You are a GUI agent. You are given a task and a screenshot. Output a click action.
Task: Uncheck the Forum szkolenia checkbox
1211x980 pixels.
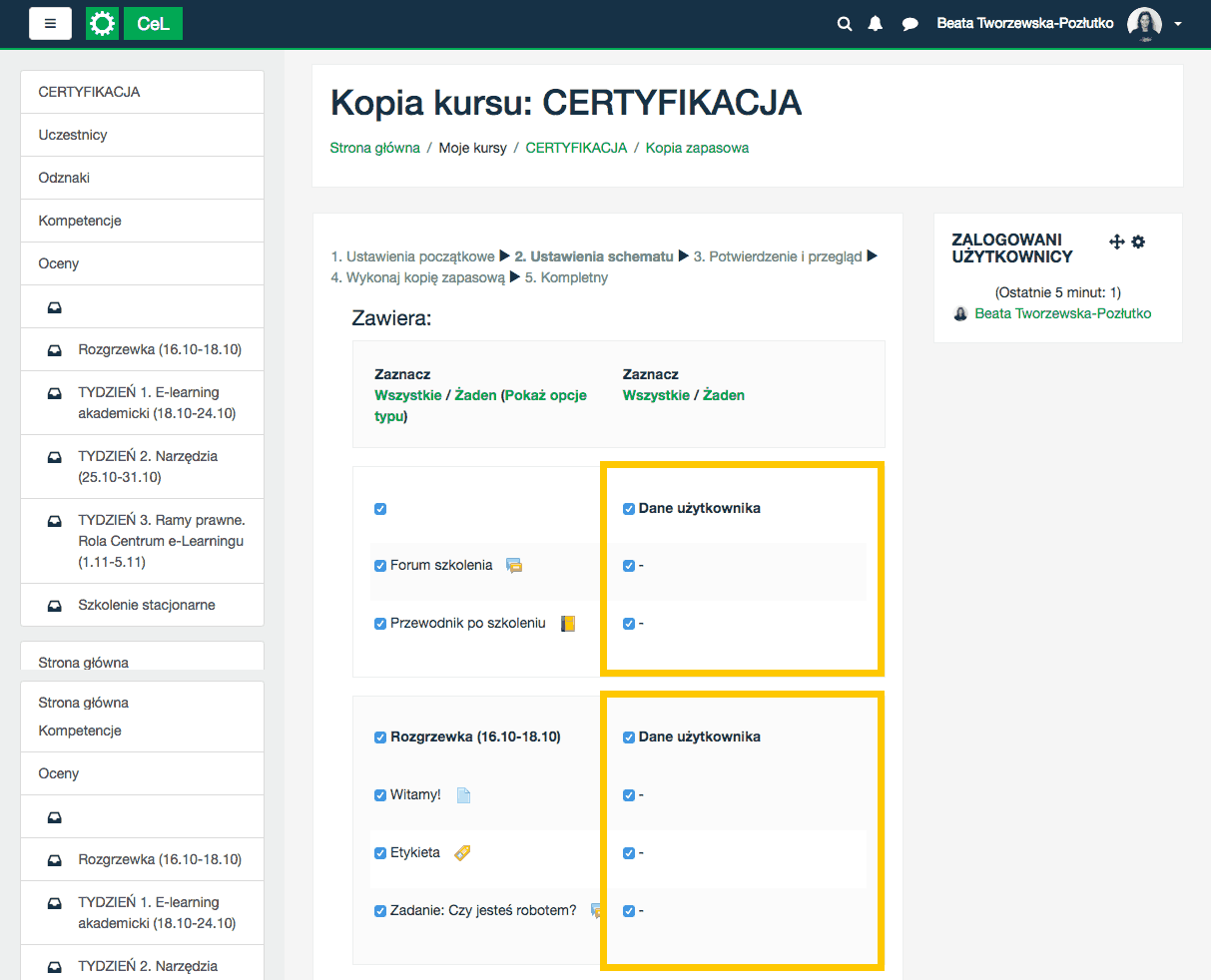380,566
